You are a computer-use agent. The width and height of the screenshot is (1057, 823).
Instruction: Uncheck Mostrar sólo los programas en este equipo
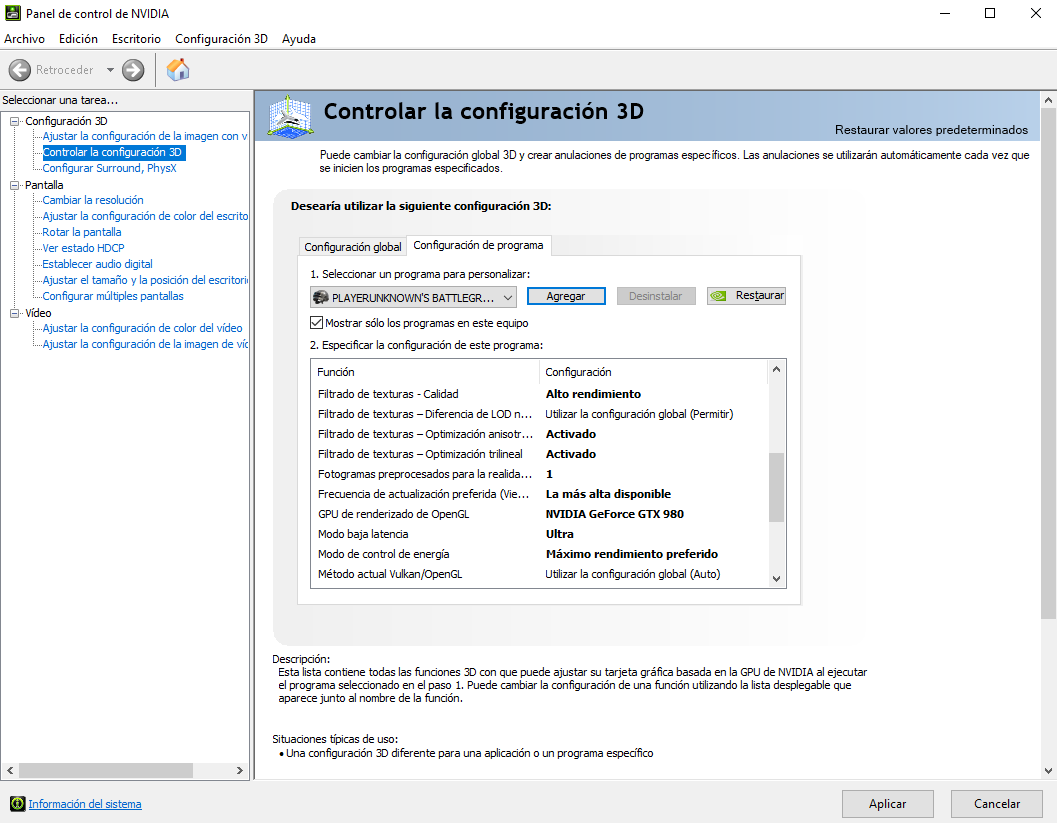(316, 323)
